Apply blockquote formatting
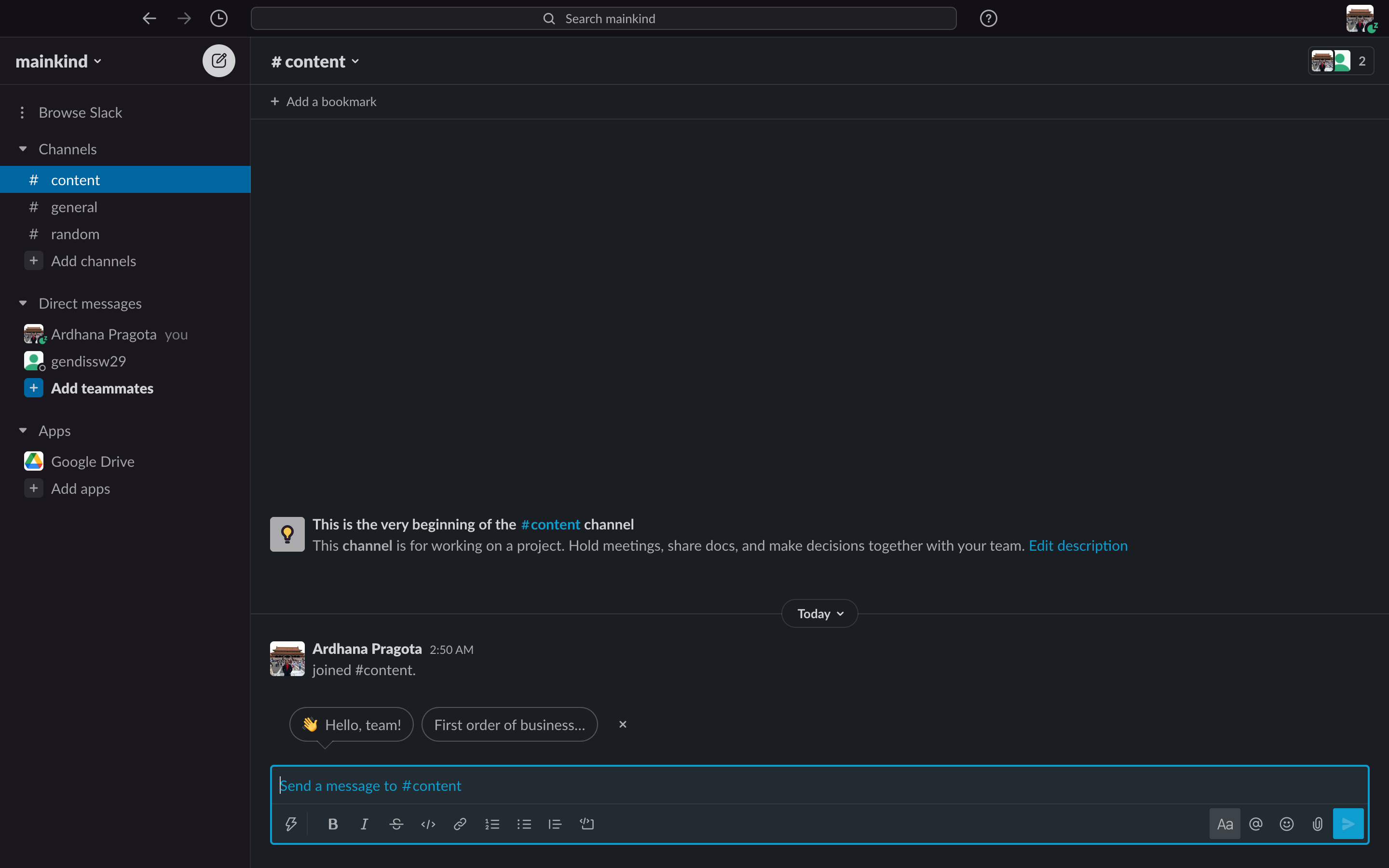Image resolution: width=1389 pixels, height=868 pixels. tap(555, 824)
